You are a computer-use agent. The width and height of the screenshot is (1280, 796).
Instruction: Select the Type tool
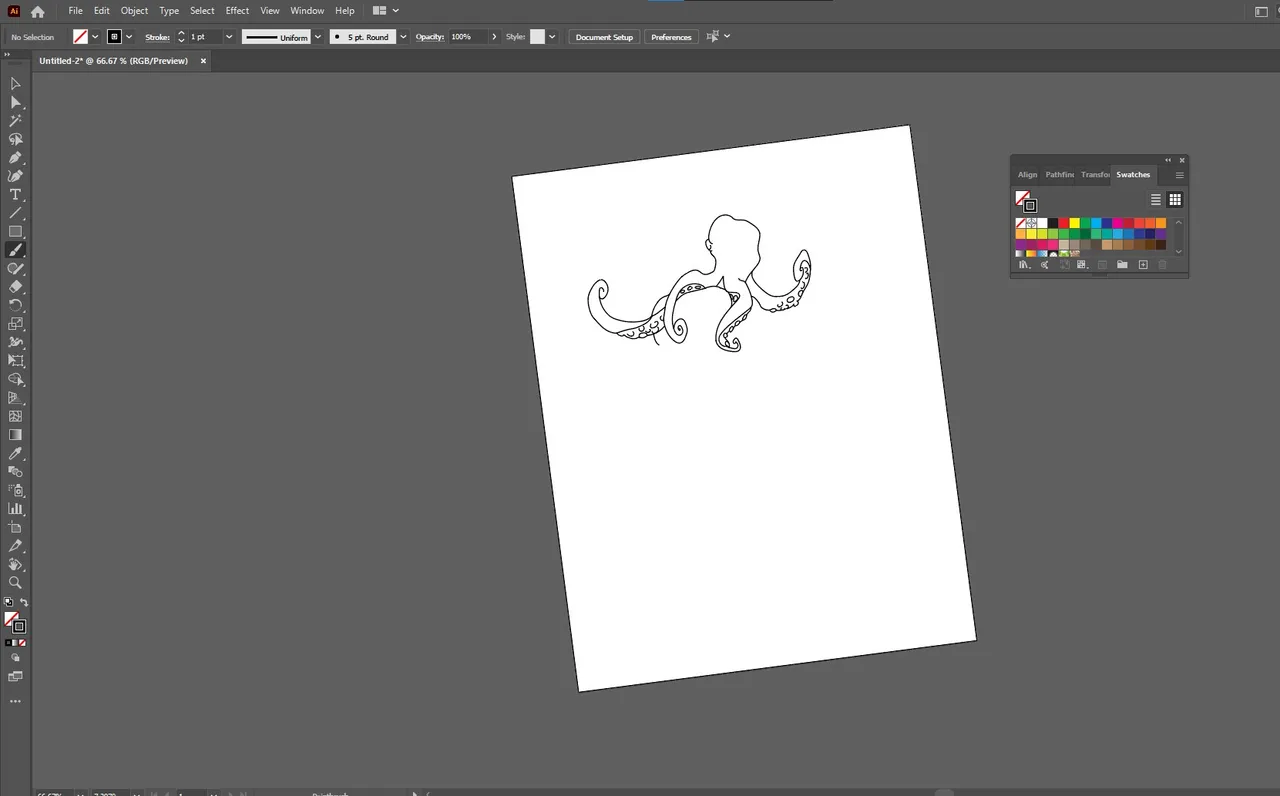(x=15, y=195)
